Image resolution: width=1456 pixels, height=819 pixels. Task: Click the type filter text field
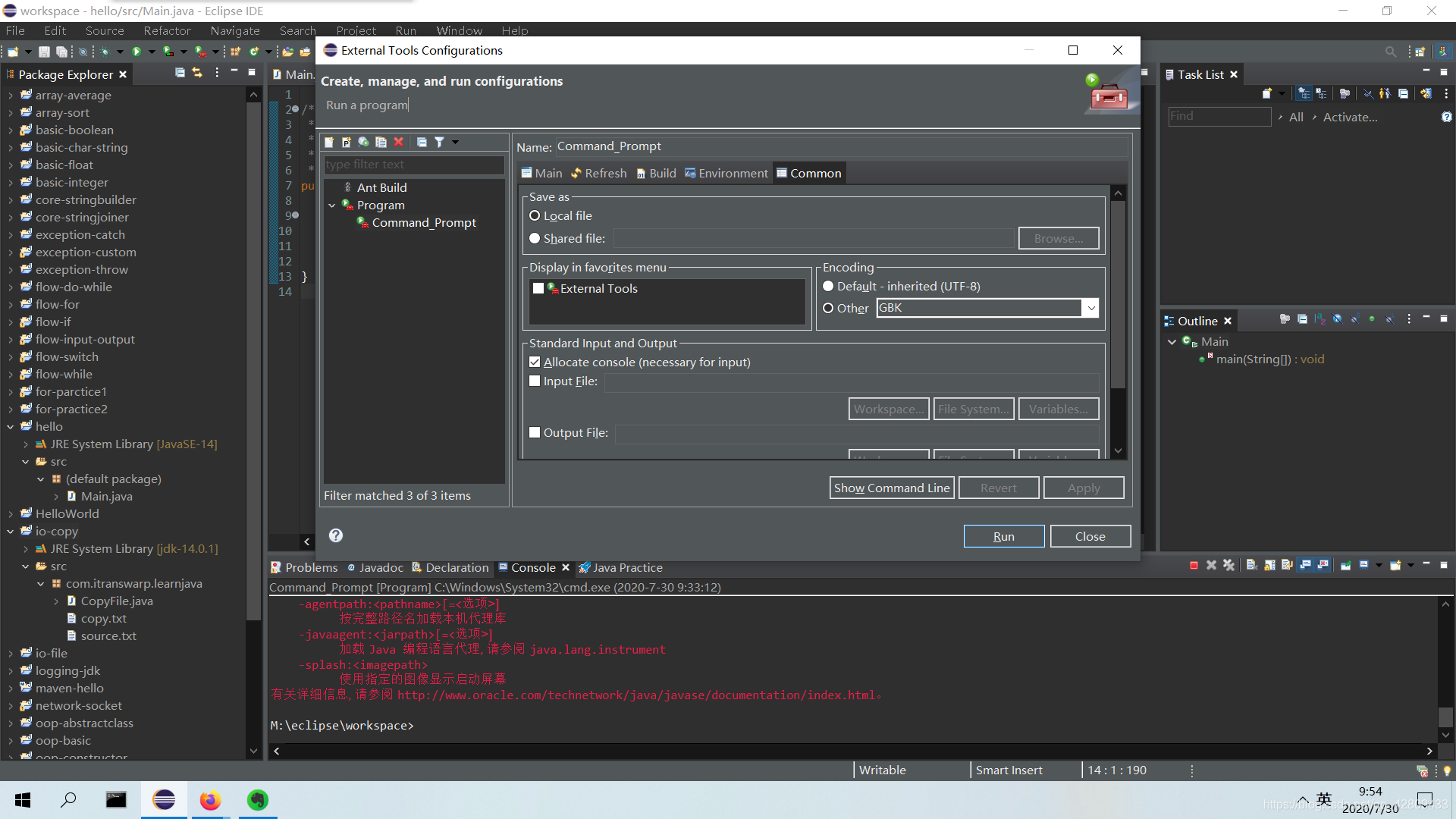tap(413, 165)
